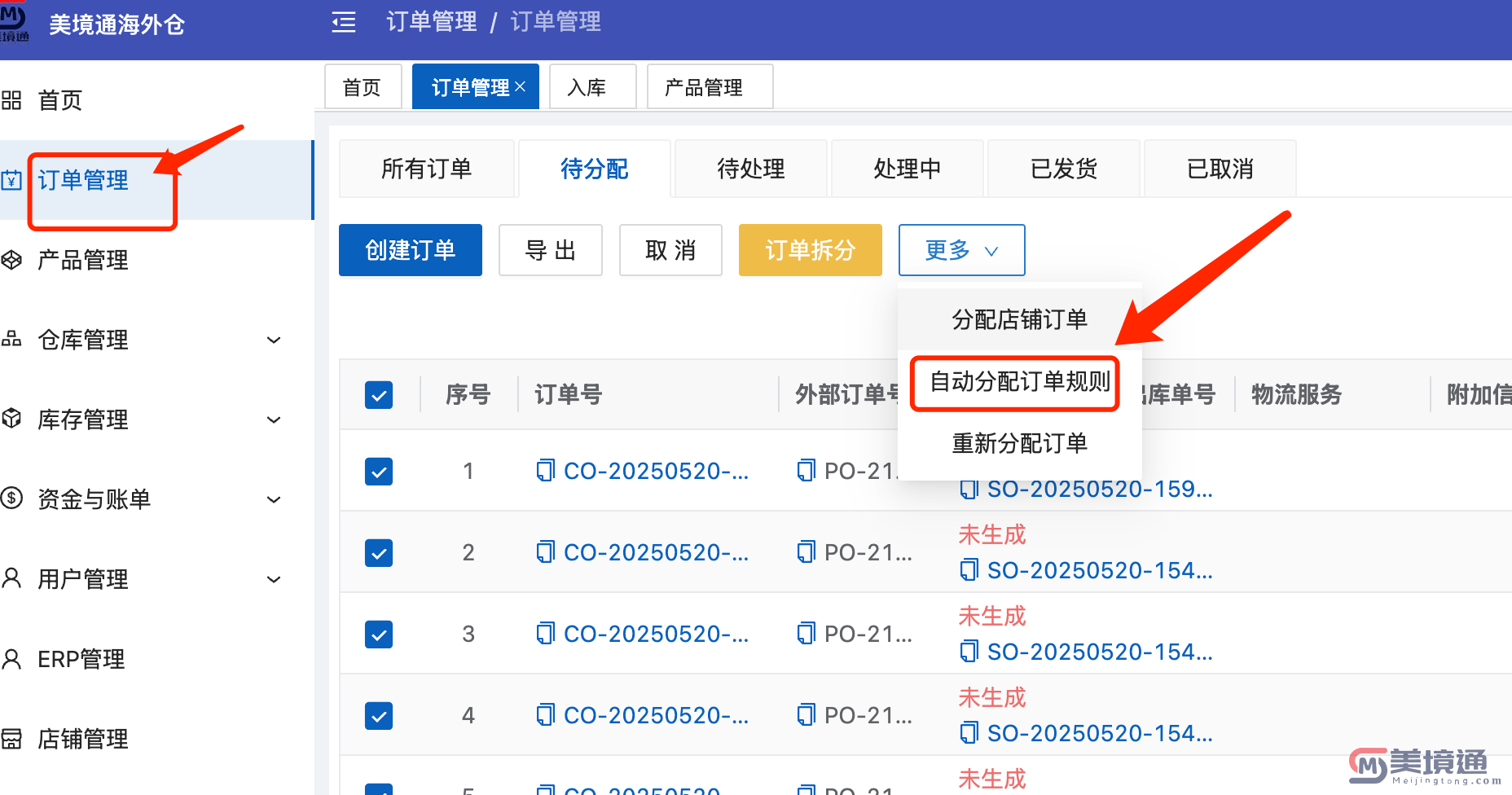Sort by the 订单号 column header
Screen dimensions: 1512x795
[569, 395]
